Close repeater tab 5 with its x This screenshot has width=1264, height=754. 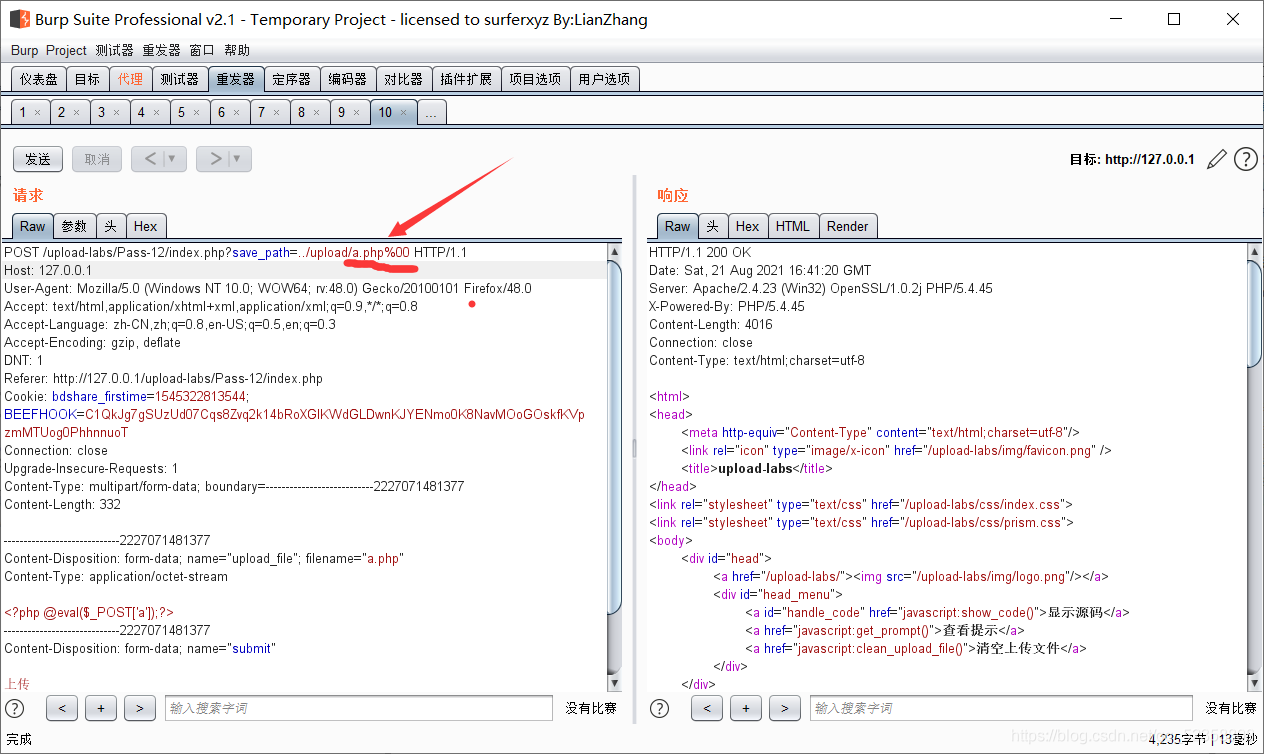tap(197, 113)
